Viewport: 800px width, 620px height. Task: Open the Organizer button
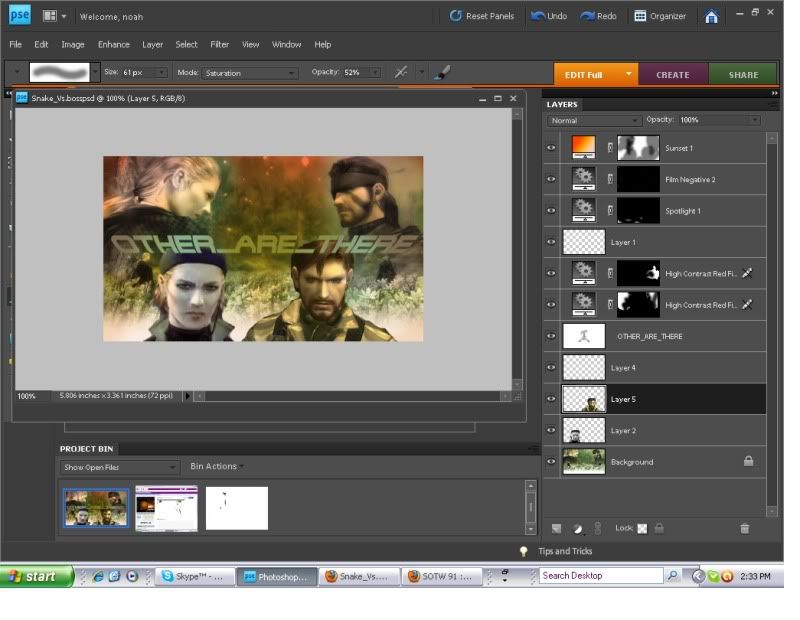pos(660,16)
